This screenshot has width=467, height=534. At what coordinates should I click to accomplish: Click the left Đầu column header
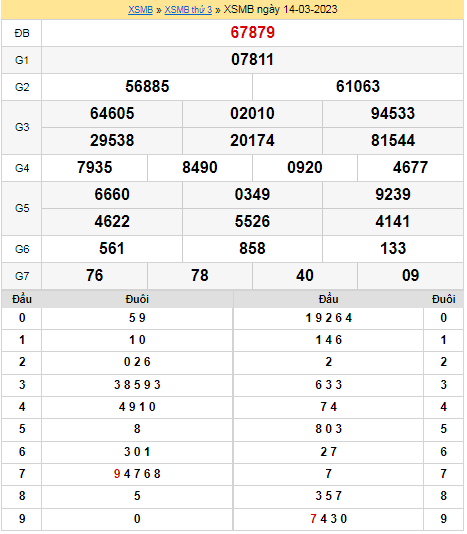[x=22, y=299]
